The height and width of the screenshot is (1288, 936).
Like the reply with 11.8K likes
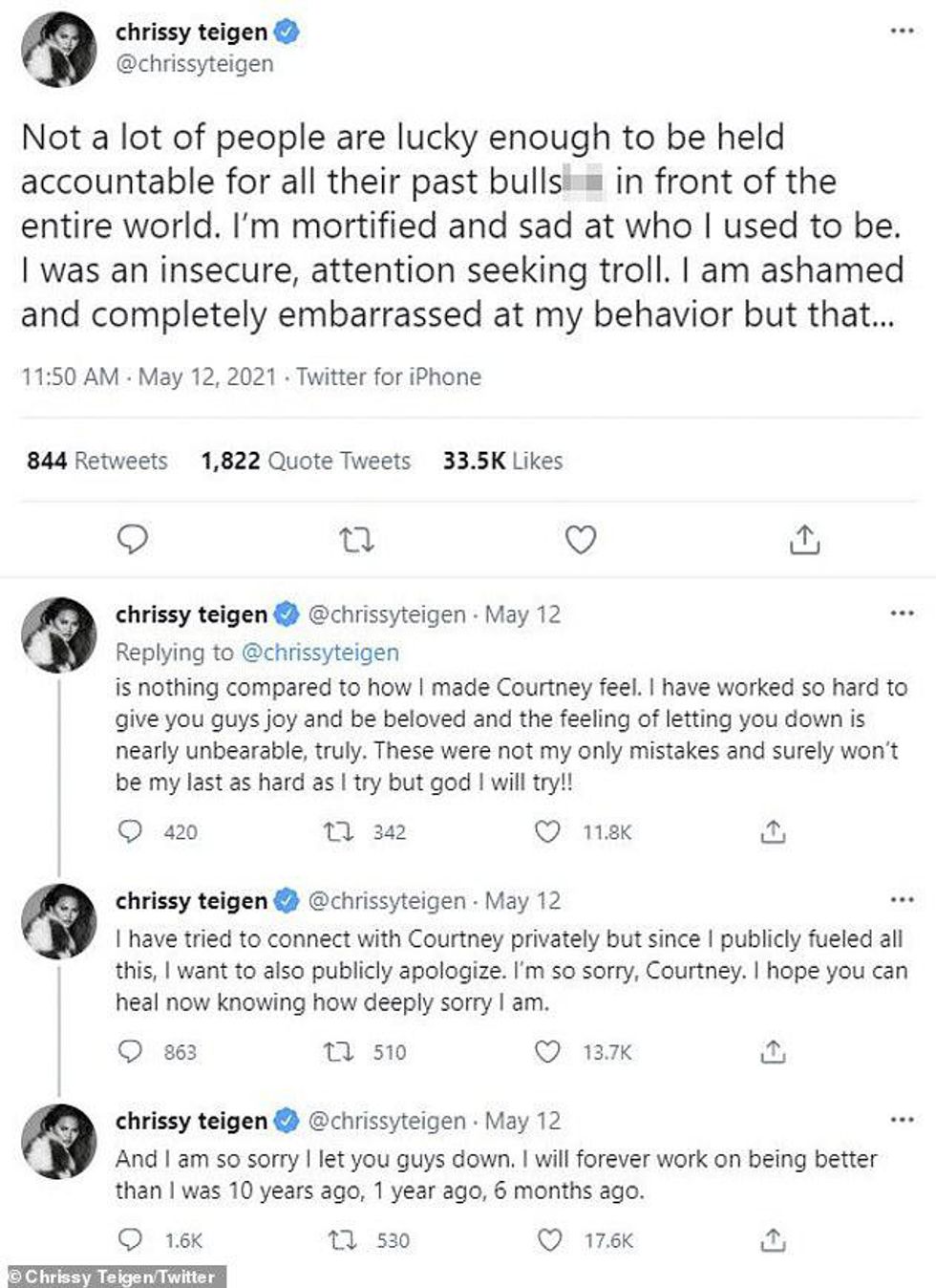(x=547, y=832)
